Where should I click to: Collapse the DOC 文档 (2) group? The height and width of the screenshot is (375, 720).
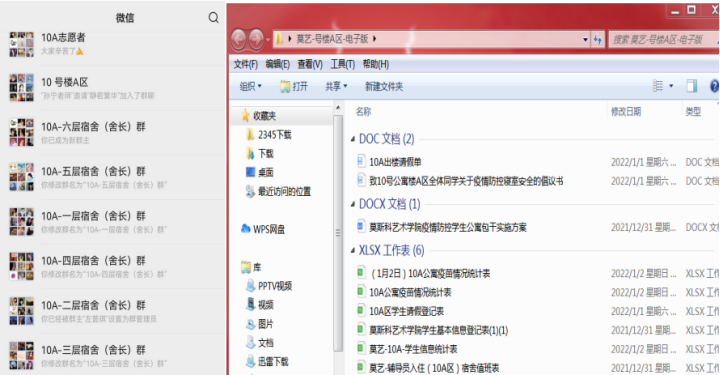click(353, 139)
